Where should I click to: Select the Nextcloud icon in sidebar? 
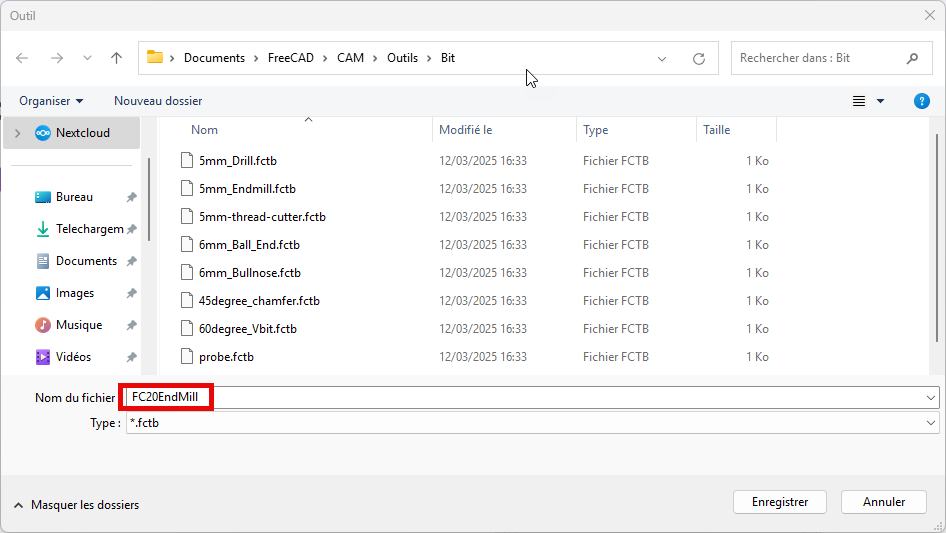point(43,133)
